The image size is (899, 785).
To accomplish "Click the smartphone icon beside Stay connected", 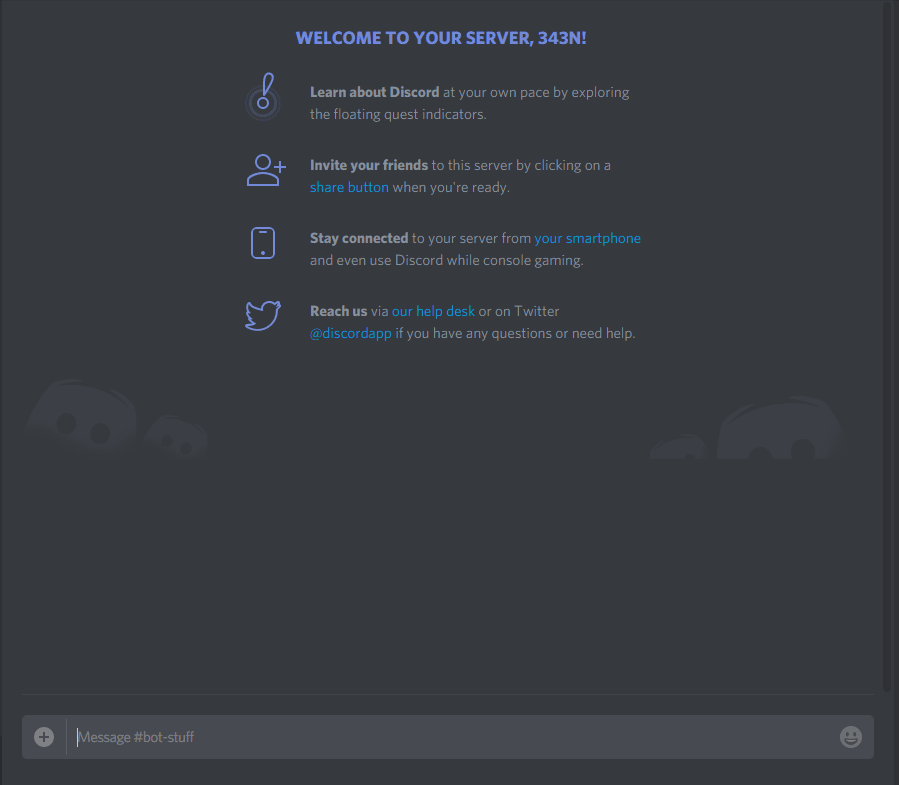I will coord(263,243).
